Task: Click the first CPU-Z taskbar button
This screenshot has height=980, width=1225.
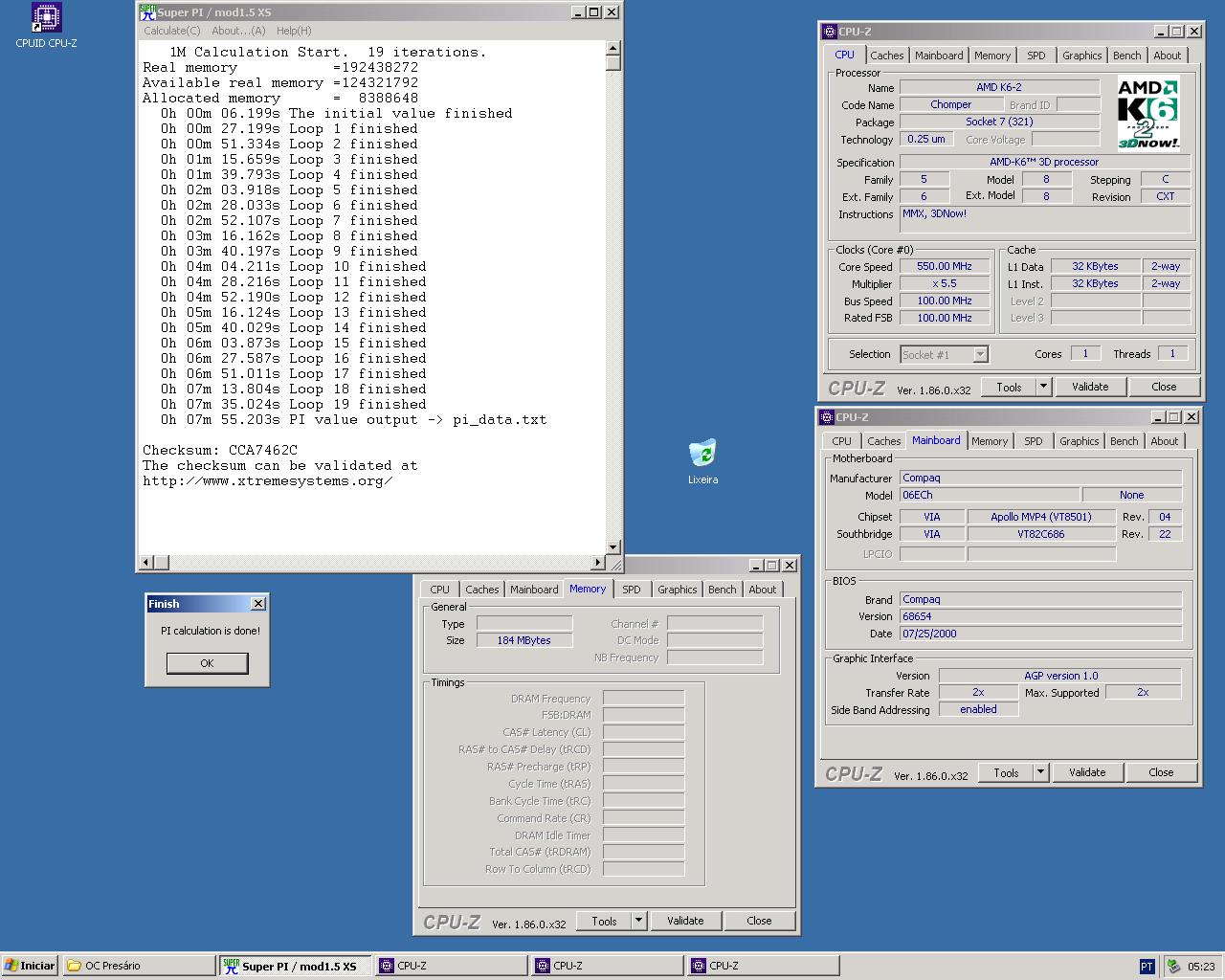Action: coord(452,966)
